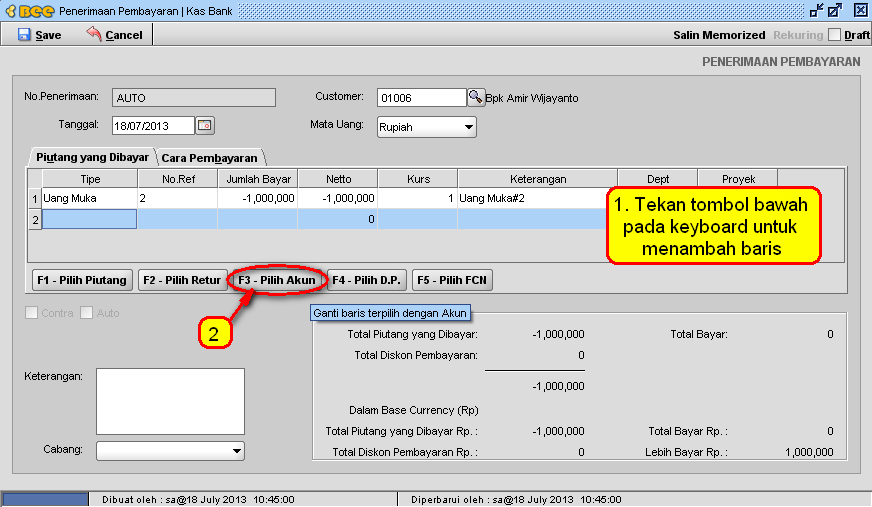Click customer name Bpk Amir Wijayanto
Image resolution: width=872 pixels, height=507 pixels.
point(532,98)
